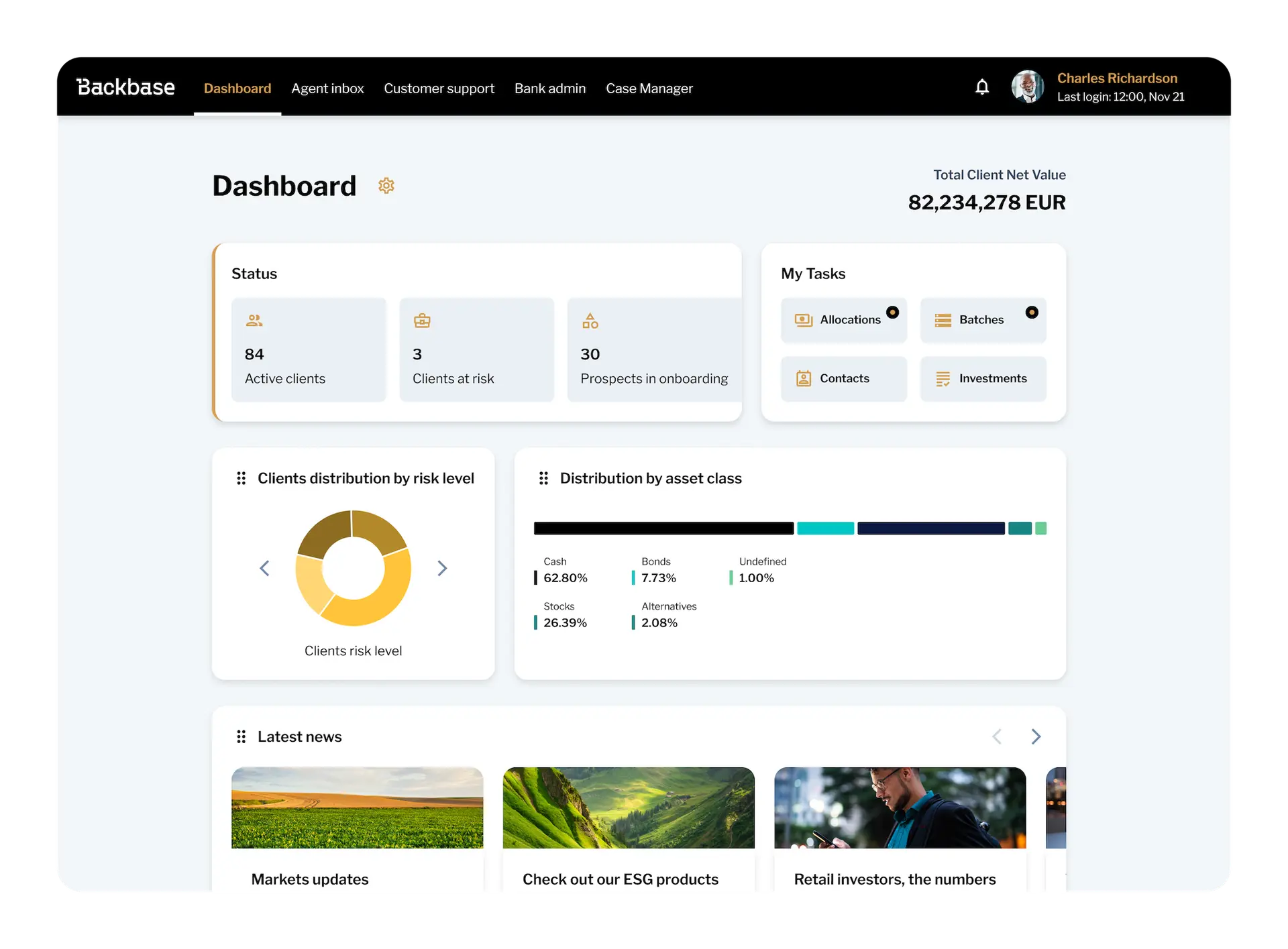Click the notification bell icon

[x=981, y=87]
